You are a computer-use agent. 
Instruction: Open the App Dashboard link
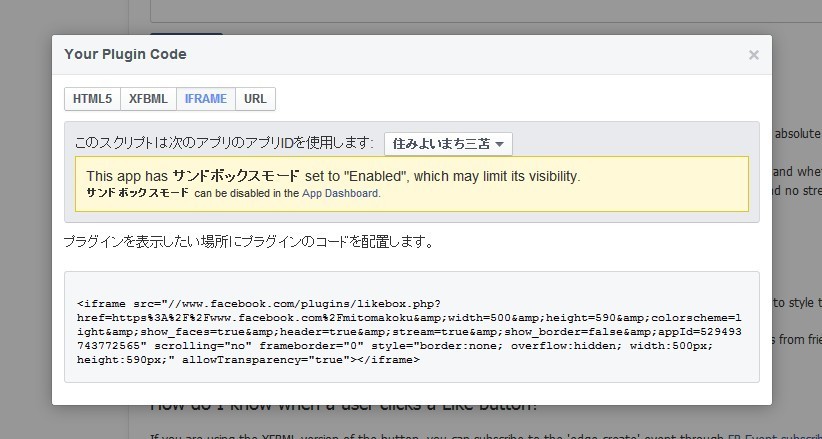tap(340, 193)
